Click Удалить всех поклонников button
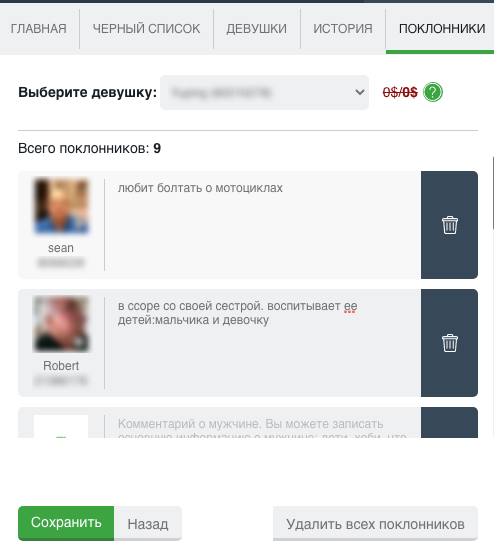The width and height of the screenshot is (494, 547). coord(375,524)
